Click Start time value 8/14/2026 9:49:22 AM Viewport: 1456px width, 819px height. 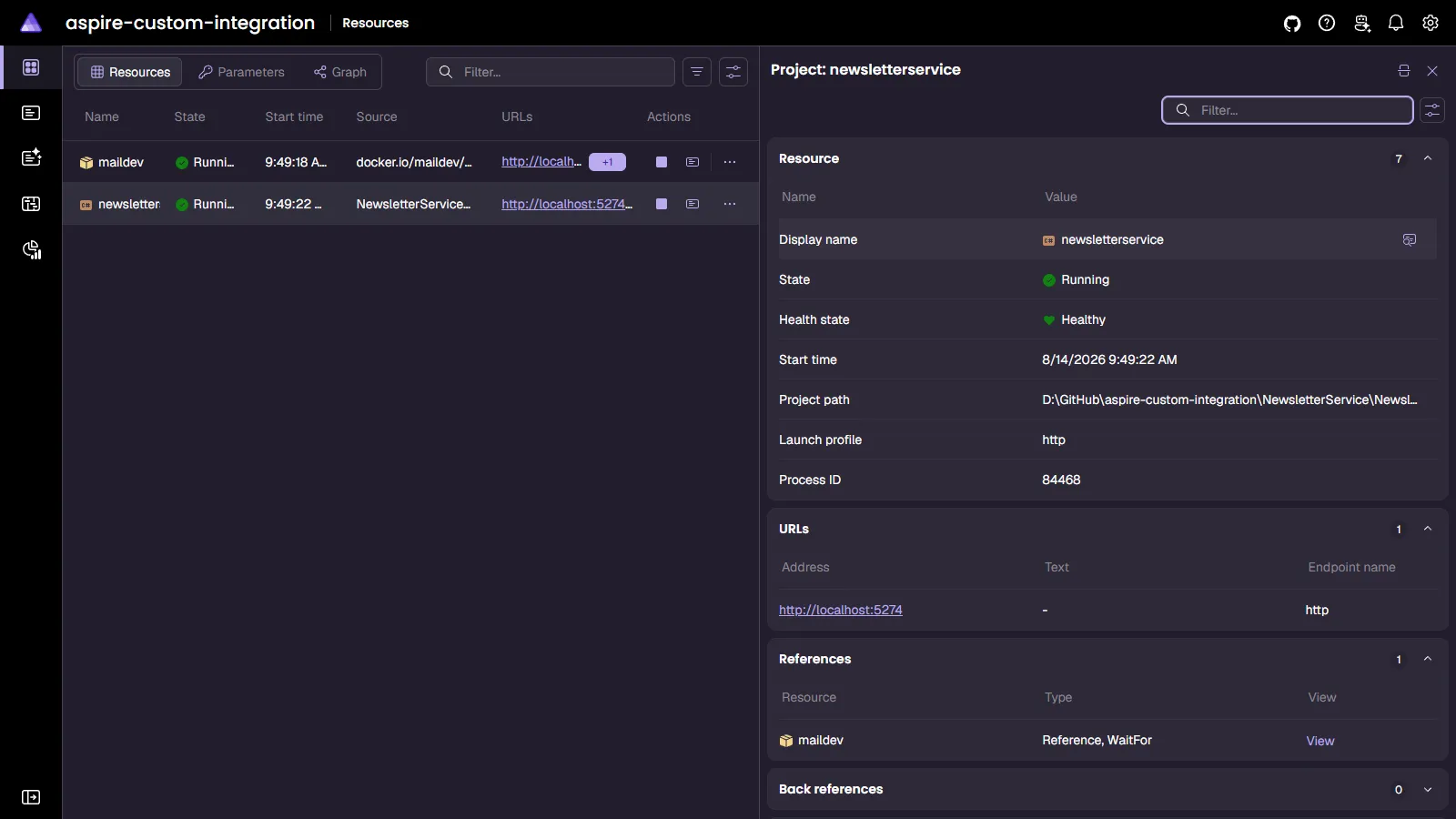(x=1109, y=359)
